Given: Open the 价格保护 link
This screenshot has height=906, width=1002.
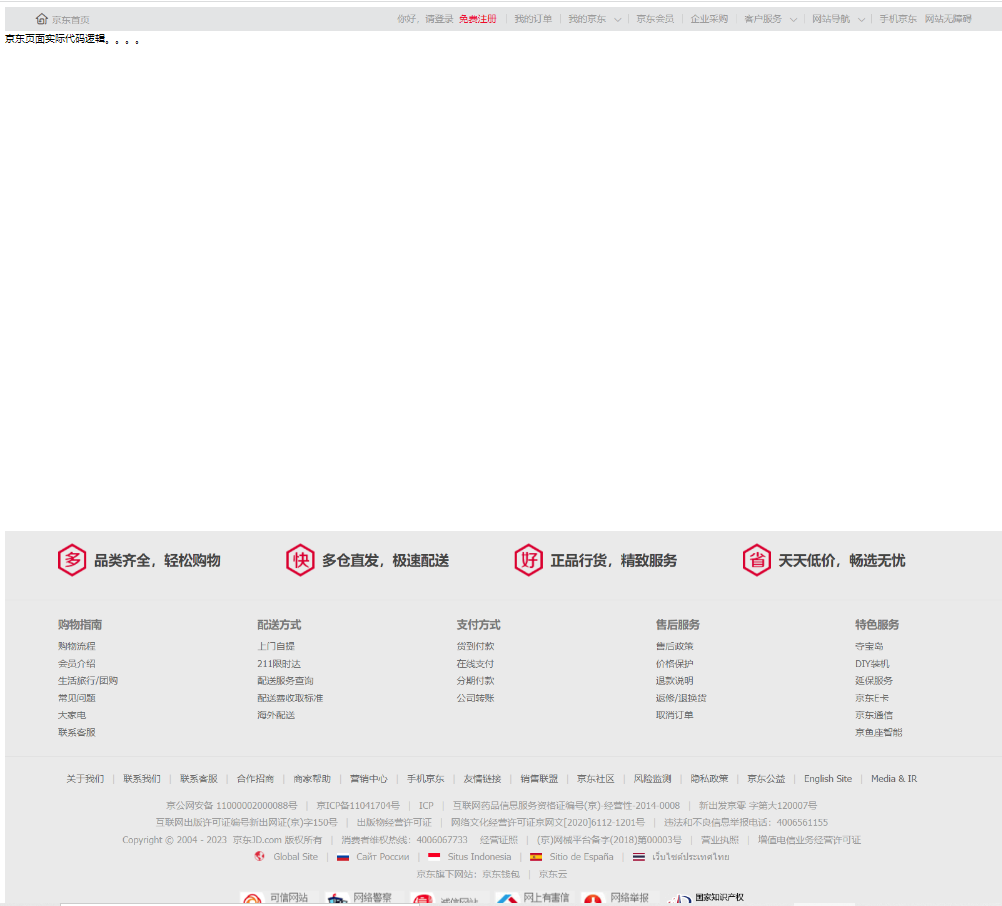Looking at the screenshot, I should [x=675, y=663].
